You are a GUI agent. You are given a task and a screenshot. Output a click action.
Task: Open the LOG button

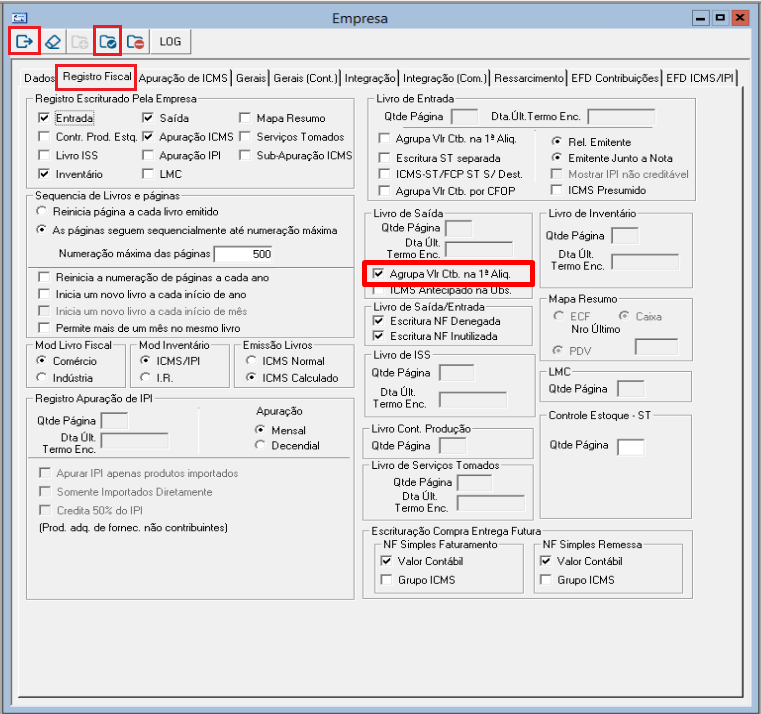click(x=170, y=42)
